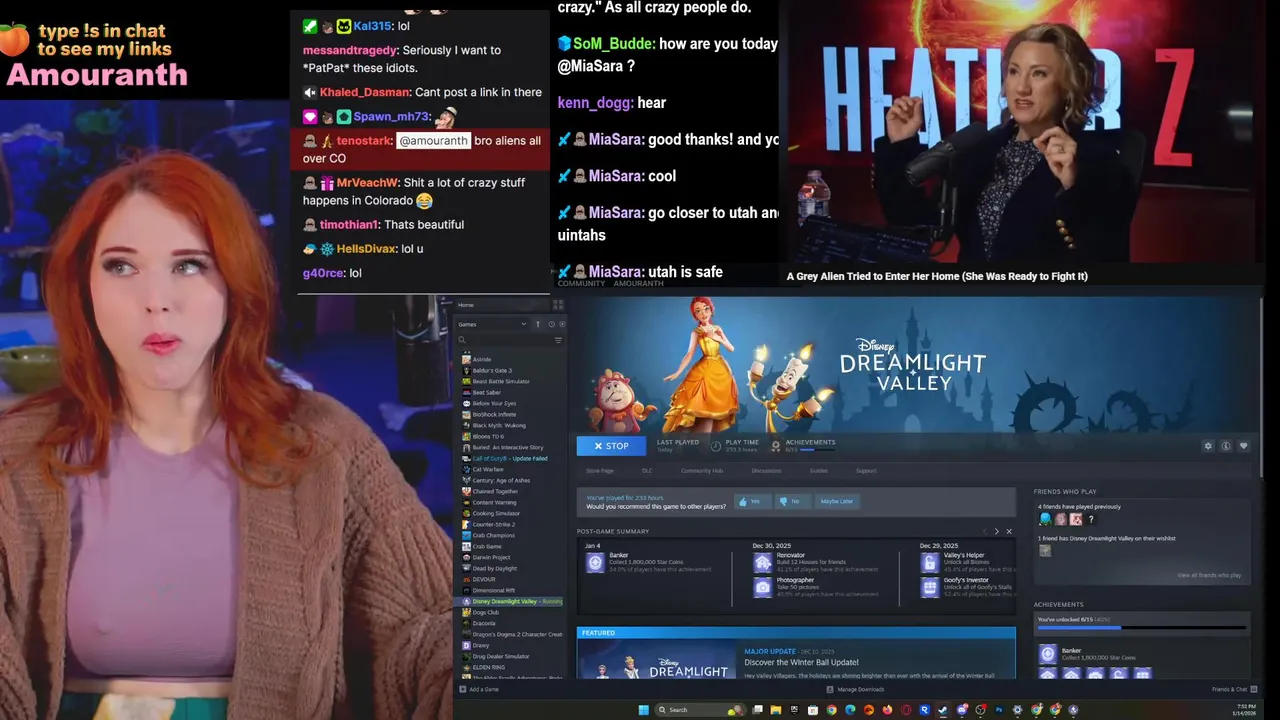This screenshot has height=720, width=1280.
Task: Click the Add a Game plus icon
Action: [463, 689]
